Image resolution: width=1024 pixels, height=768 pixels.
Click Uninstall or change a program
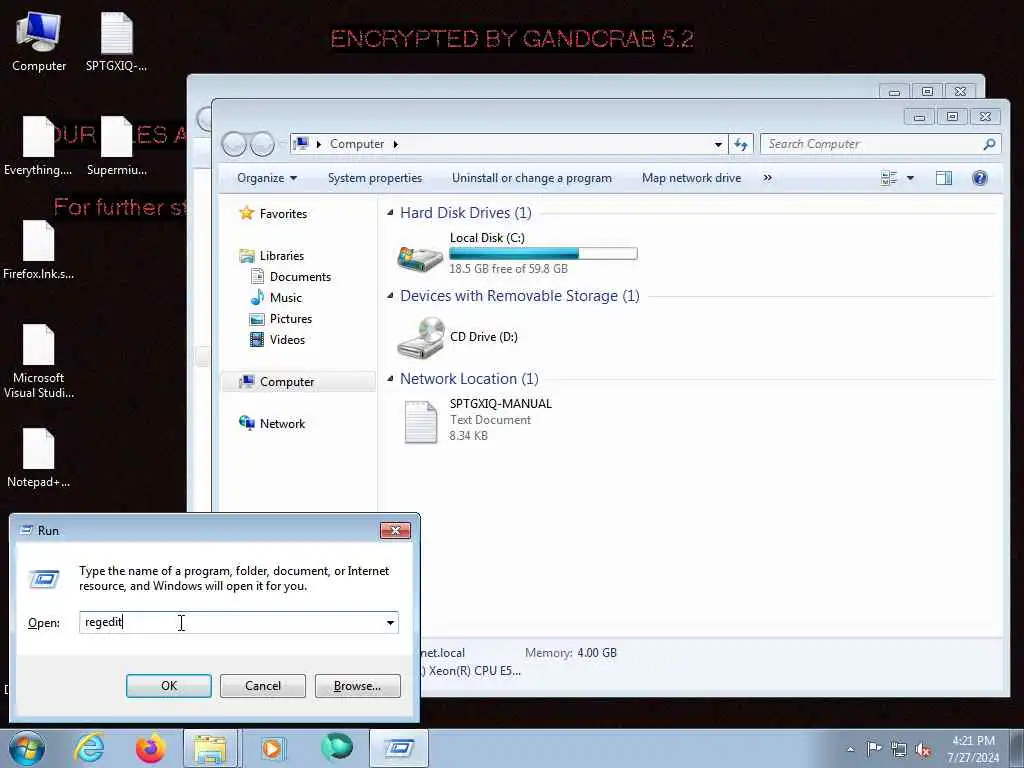click(x=532, y=178)
